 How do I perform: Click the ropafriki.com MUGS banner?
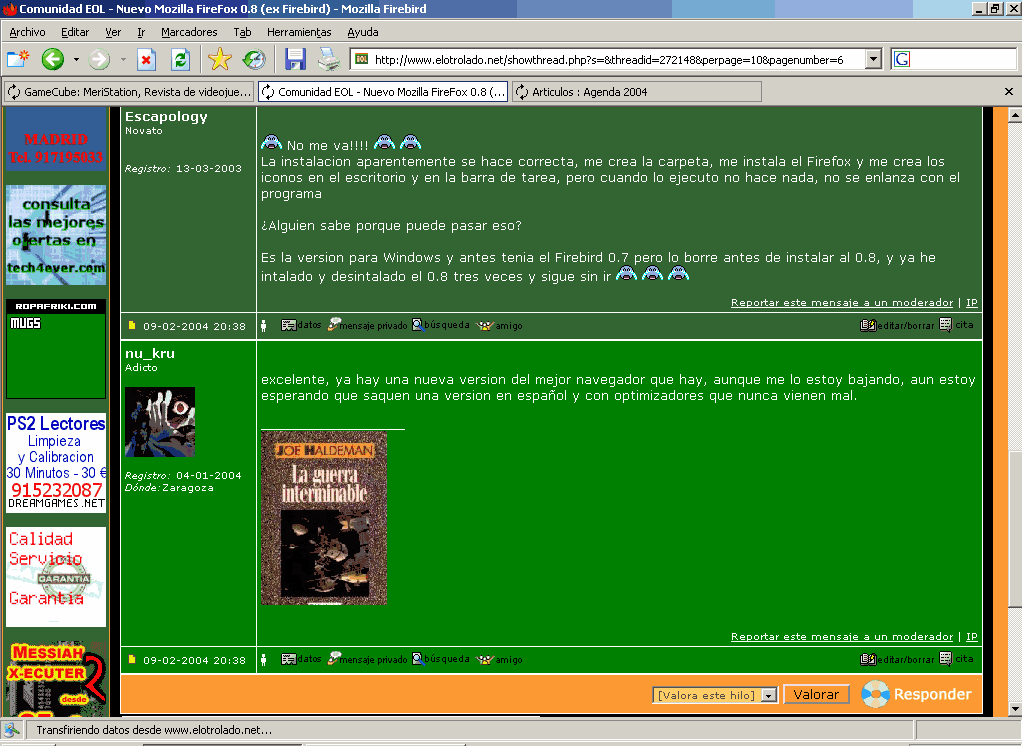click(56, 349)
